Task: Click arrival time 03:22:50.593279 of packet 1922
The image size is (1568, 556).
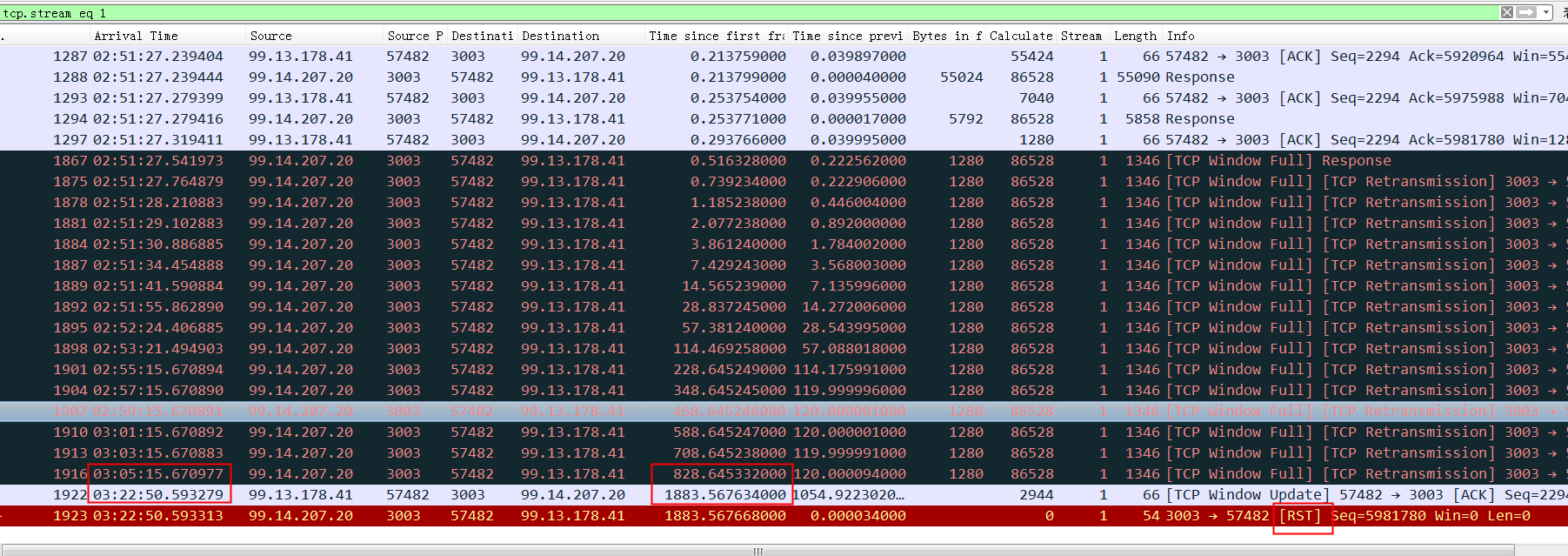Action: click(x=158, y=495)
